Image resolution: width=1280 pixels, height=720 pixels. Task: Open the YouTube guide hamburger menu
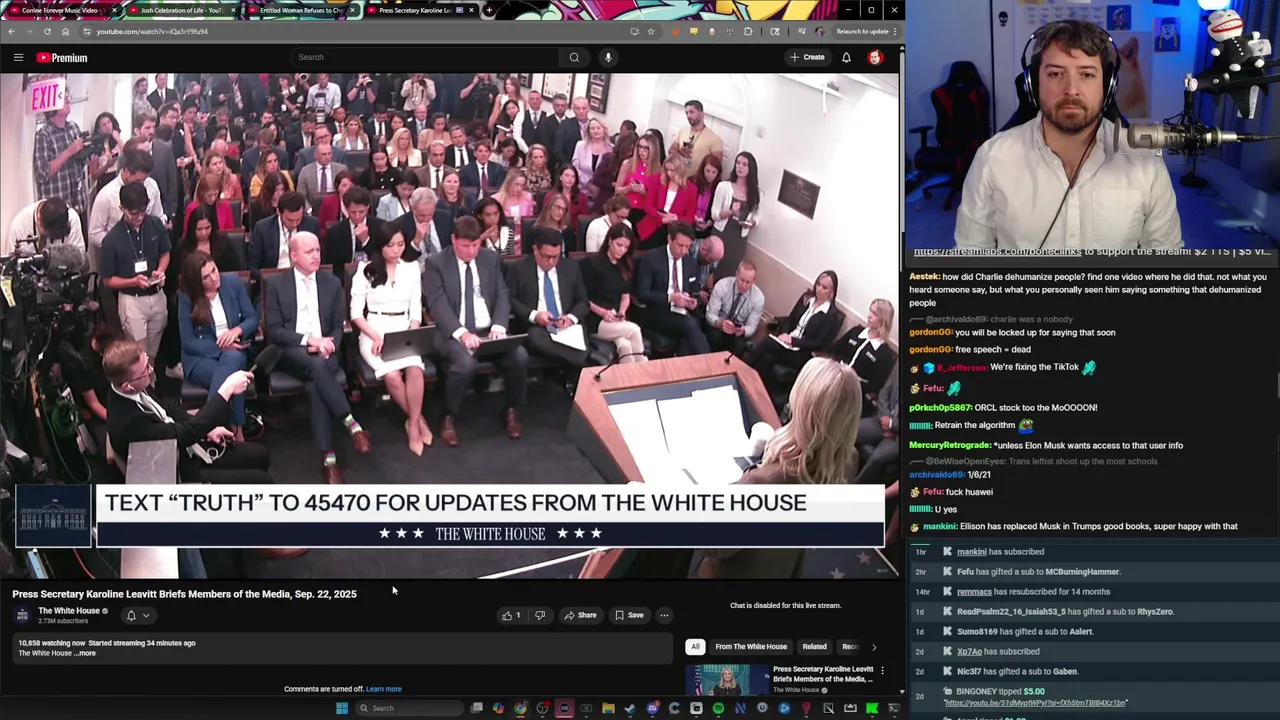(18, 57)
